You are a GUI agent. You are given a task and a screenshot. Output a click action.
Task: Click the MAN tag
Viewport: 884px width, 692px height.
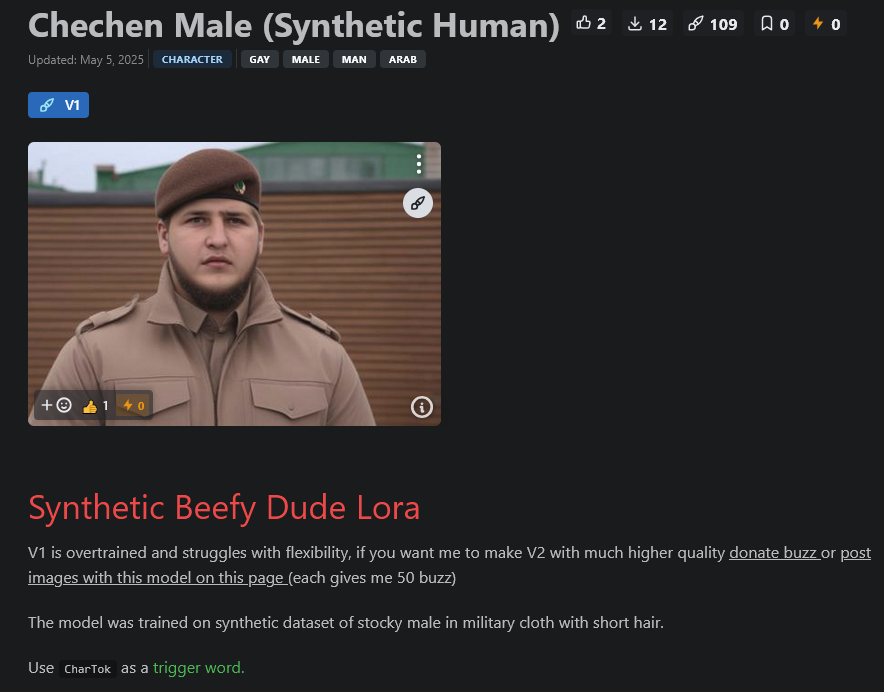354,59
